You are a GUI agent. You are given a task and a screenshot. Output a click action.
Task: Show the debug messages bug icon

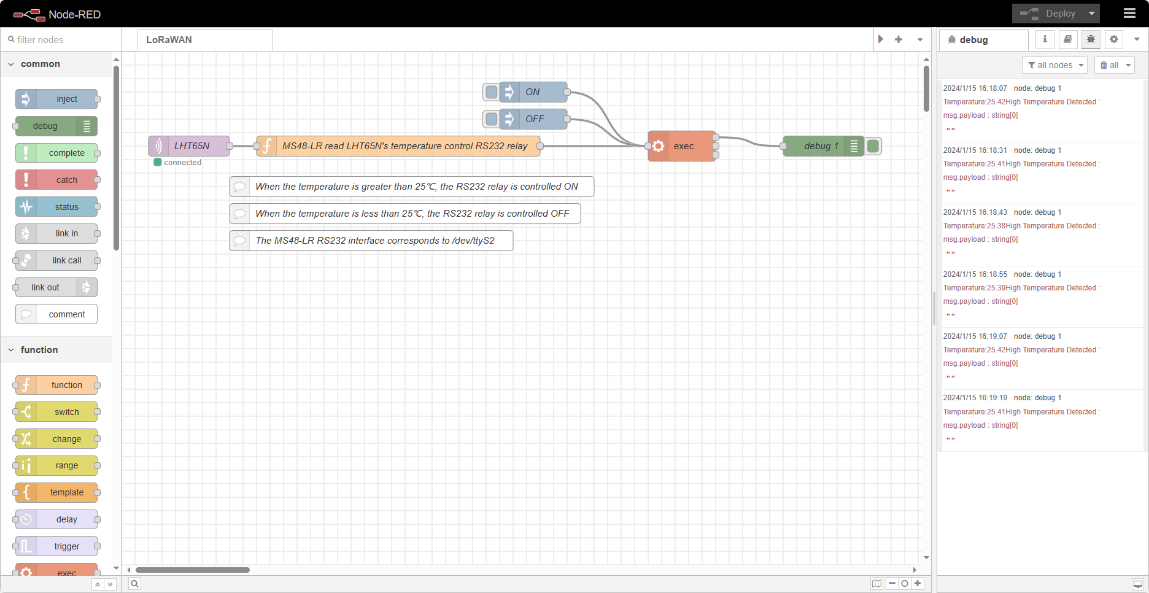point(1091,40)
